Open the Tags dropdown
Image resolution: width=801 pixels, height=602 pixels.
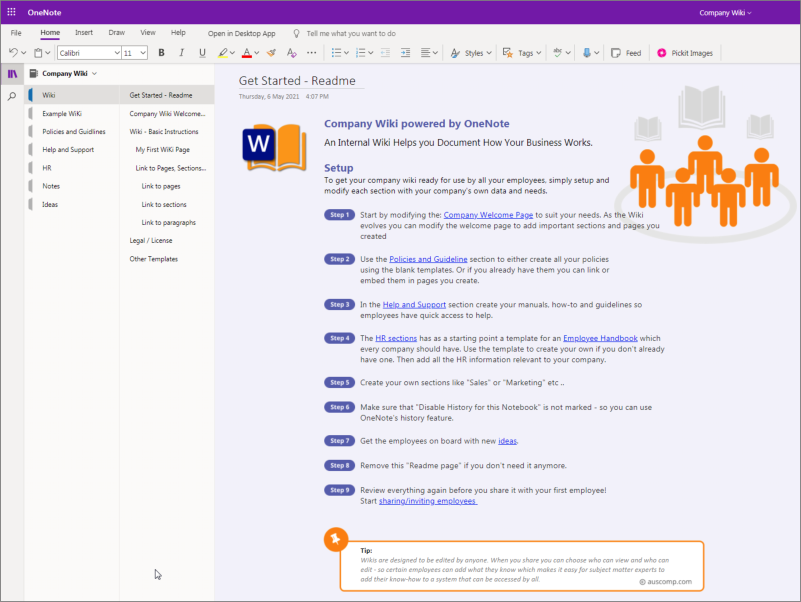[522, 53]
